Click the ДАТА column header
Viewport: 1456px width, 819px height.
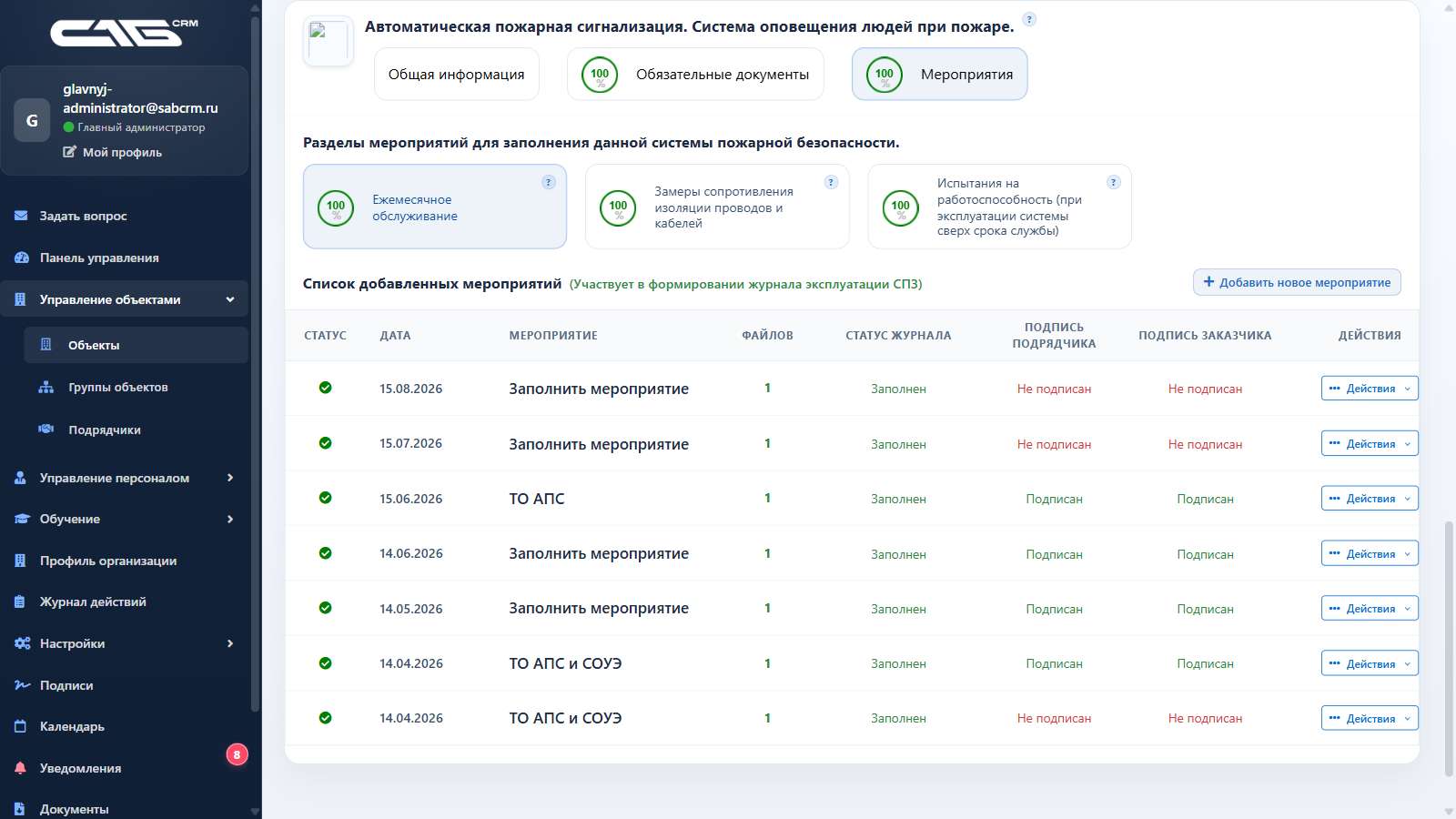[395, 335]
